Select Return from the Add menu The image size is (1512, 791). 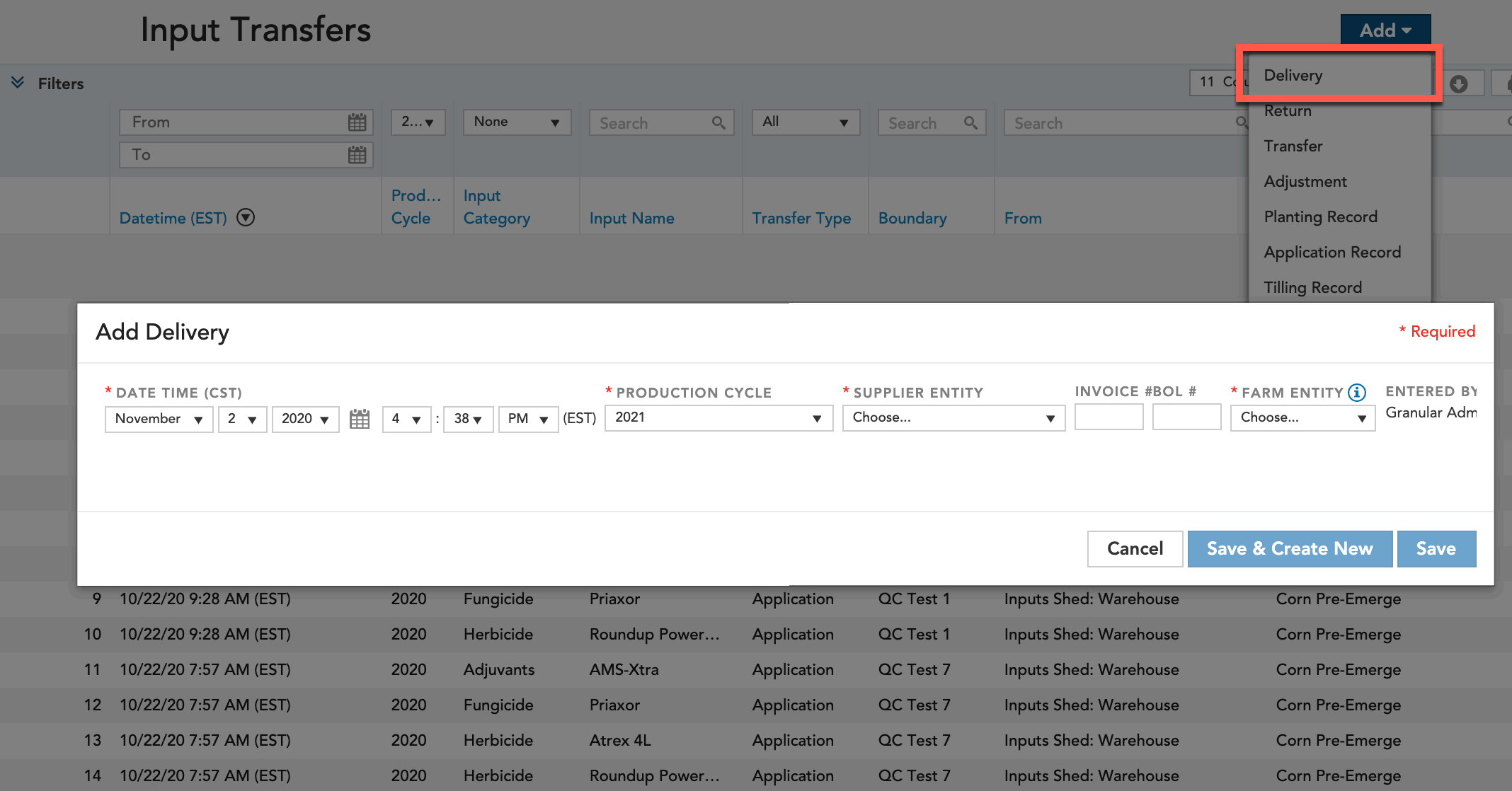[1339, 110]
